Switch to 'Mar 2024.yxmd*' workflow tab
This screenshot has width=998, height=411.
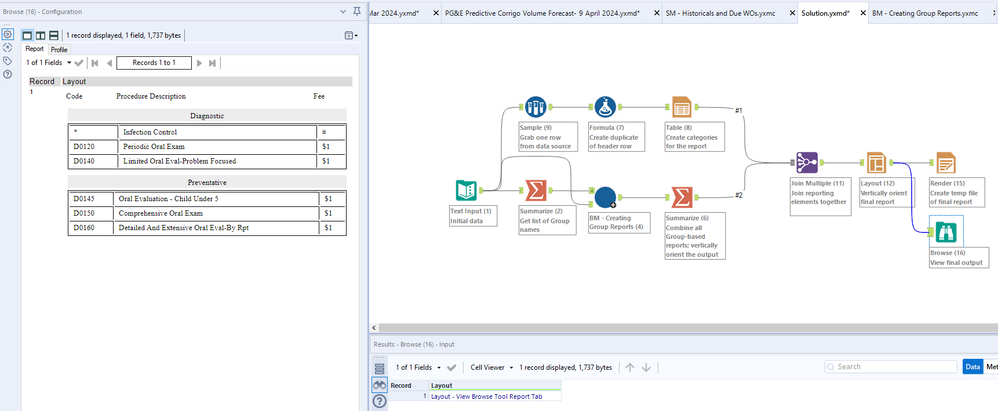coord(394,13)
